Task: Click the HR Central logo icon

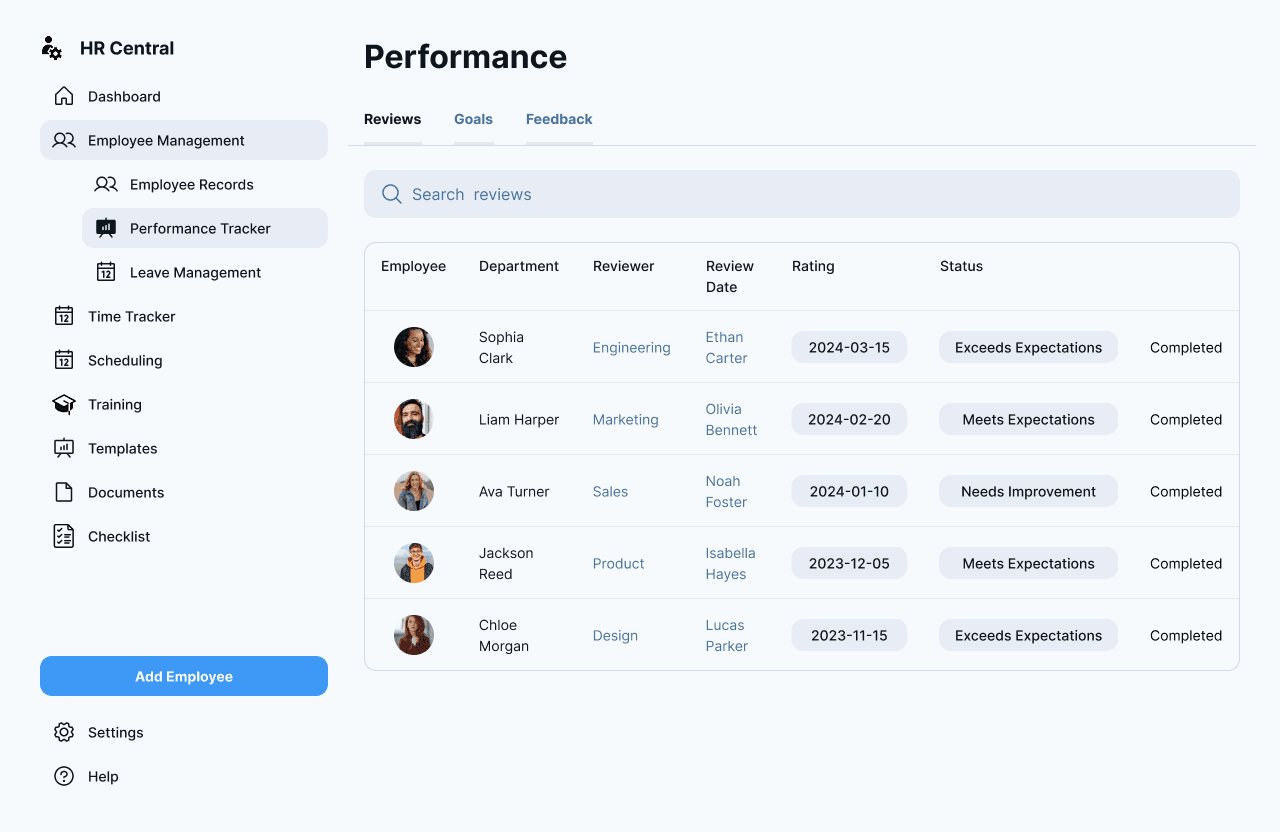Action: [x=51, y=47]
